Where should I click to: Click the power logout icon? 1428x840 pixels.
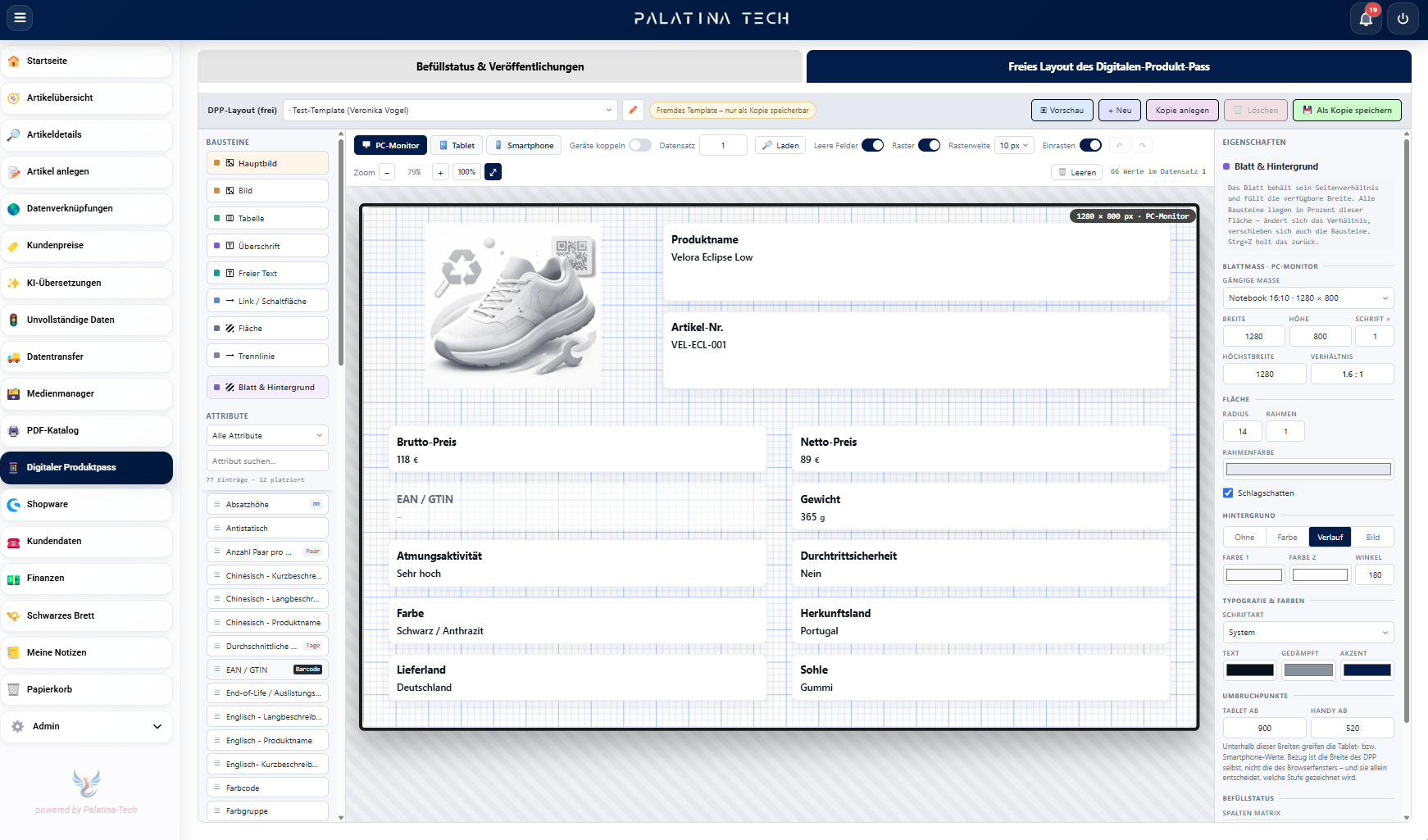pos(1403,19)
